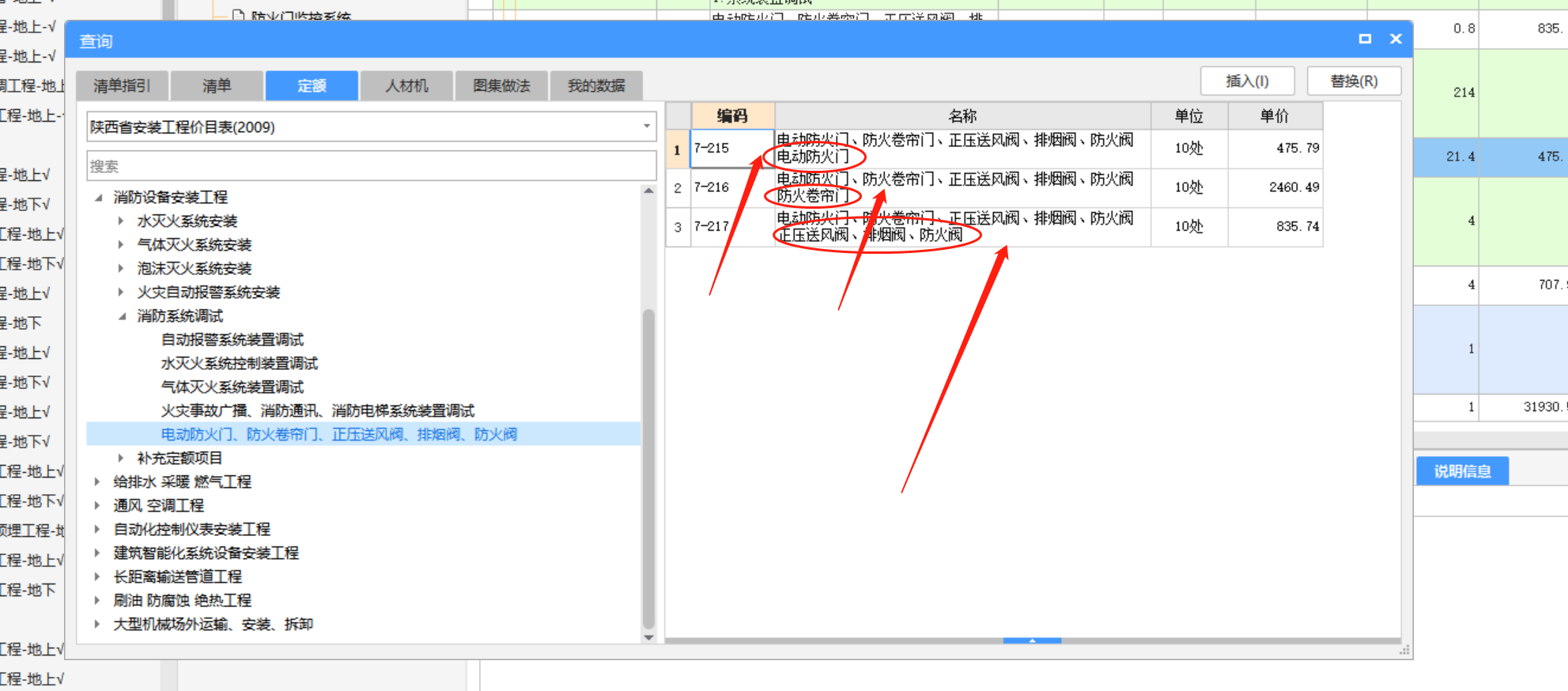Select code cell 7-216
Screen dimensions: 1568x691
pyautogui.click(x=732, y=188)
